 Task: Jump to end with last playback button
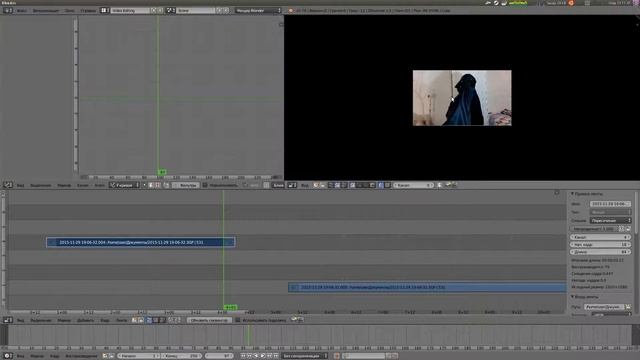pos(276,356)
